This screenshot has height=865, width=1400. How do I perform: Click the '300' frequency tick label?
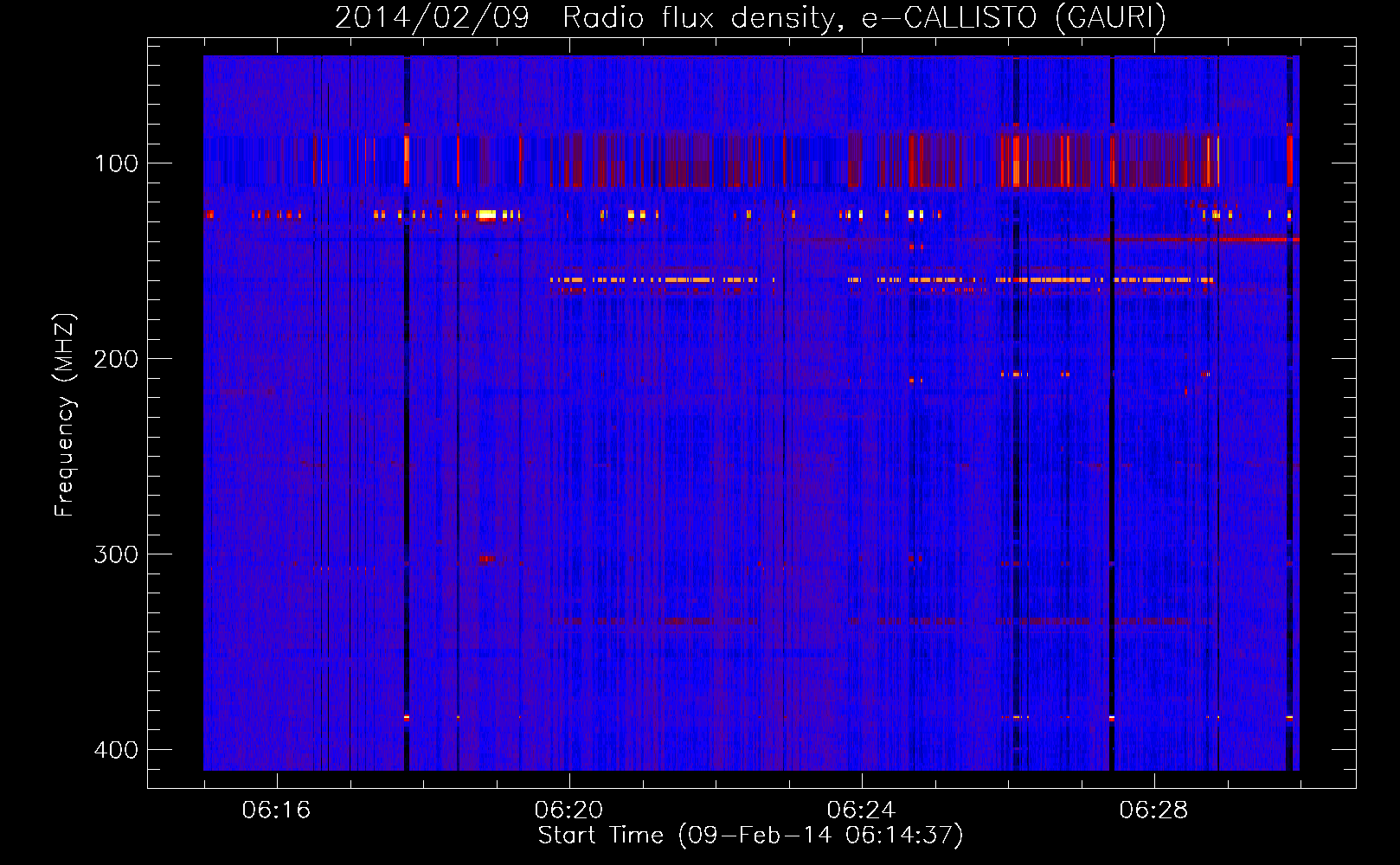(x=116, y=554)
